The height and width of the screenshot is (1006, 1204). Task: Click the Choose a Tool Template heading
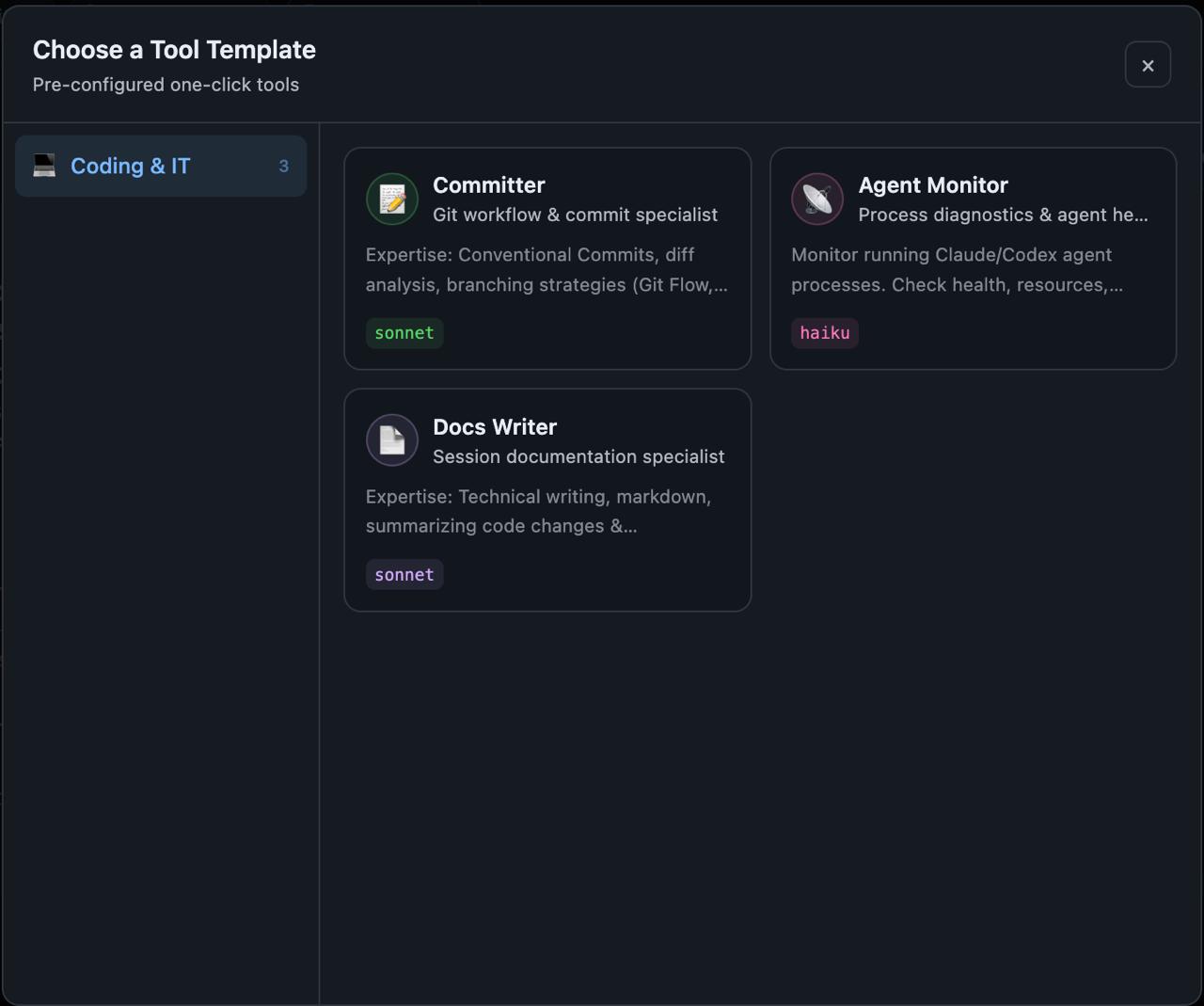(x=174, y=50)
